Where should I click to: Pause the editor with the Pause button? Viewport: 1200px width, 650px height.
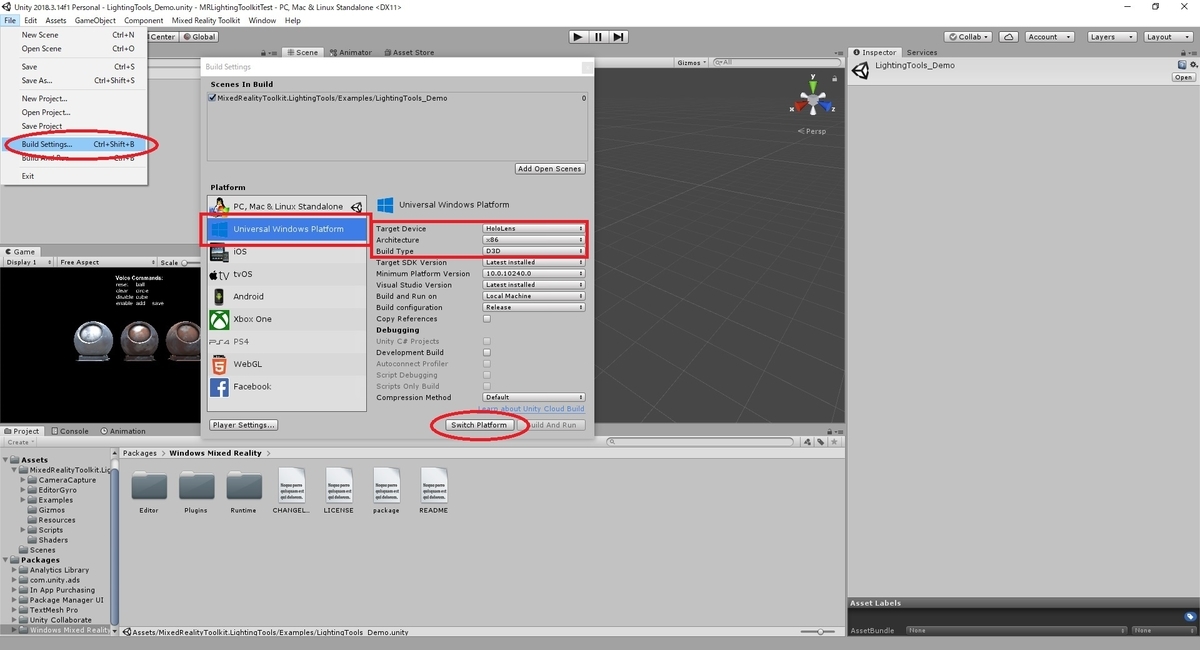tap(598, 37)
